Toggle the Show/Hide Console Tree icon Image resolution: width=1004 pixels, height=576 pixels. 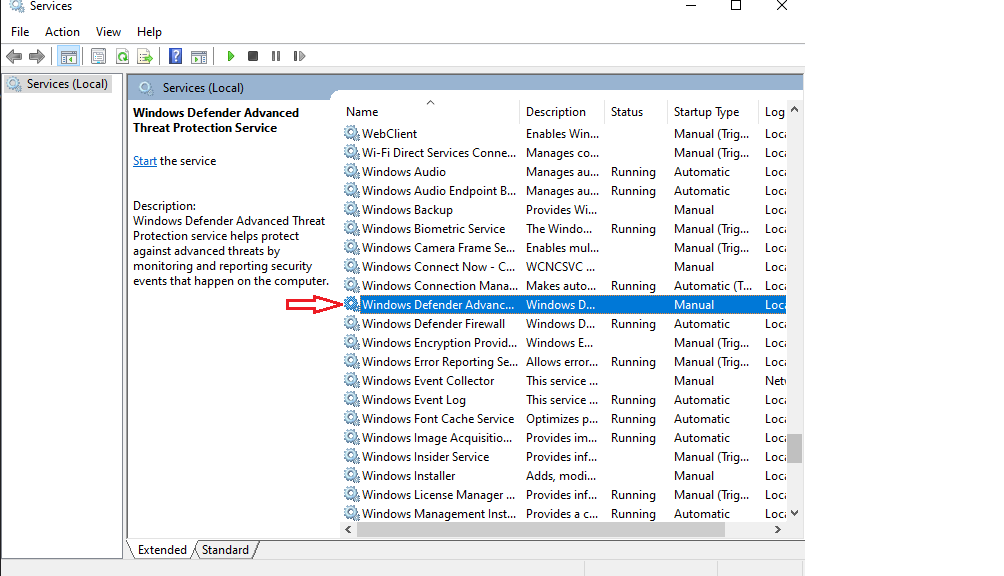pyautogui.click(x=69, y=56)
